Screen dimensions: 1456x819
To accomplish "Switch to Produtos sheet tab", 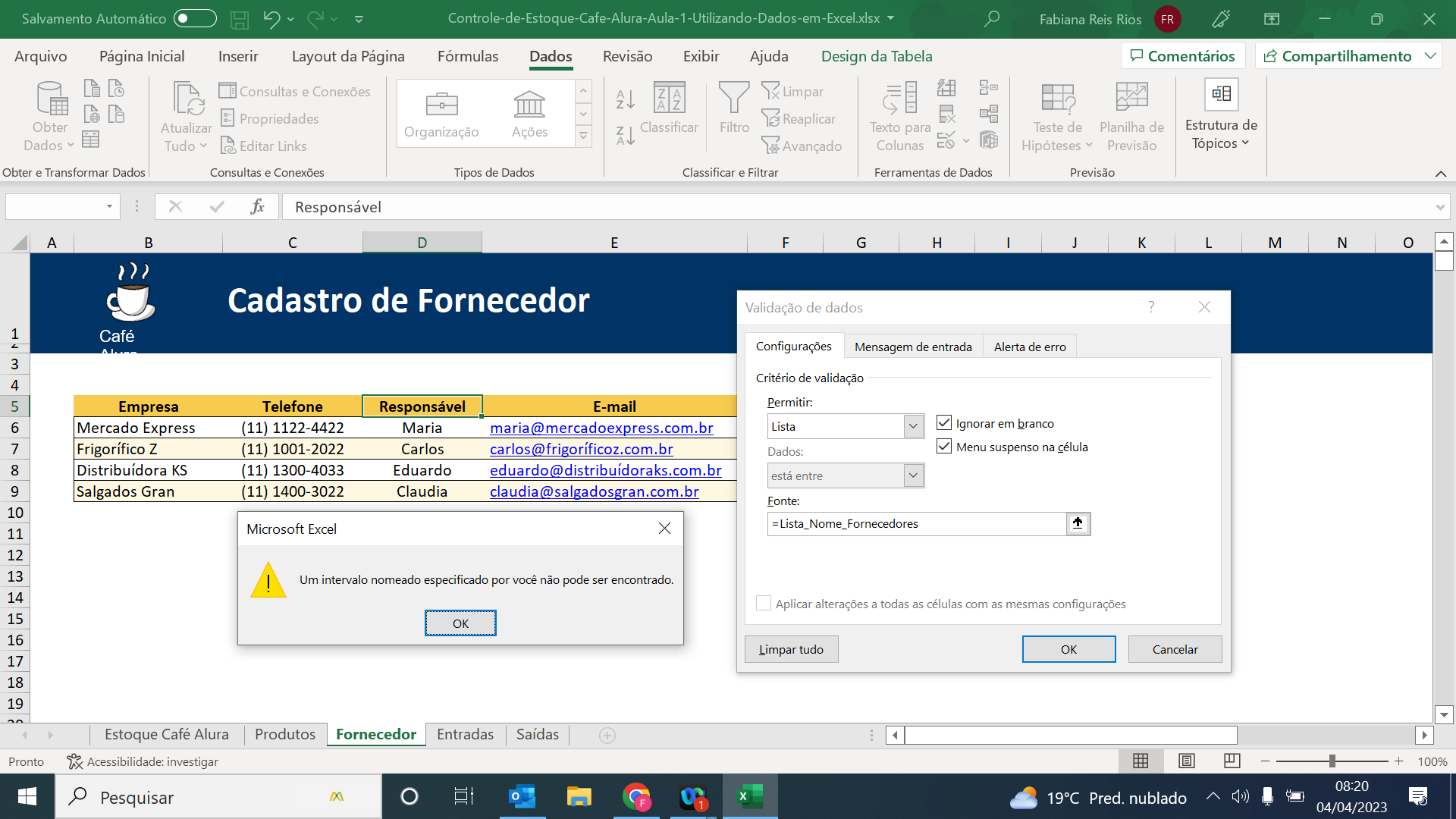I will coord(285,734).
